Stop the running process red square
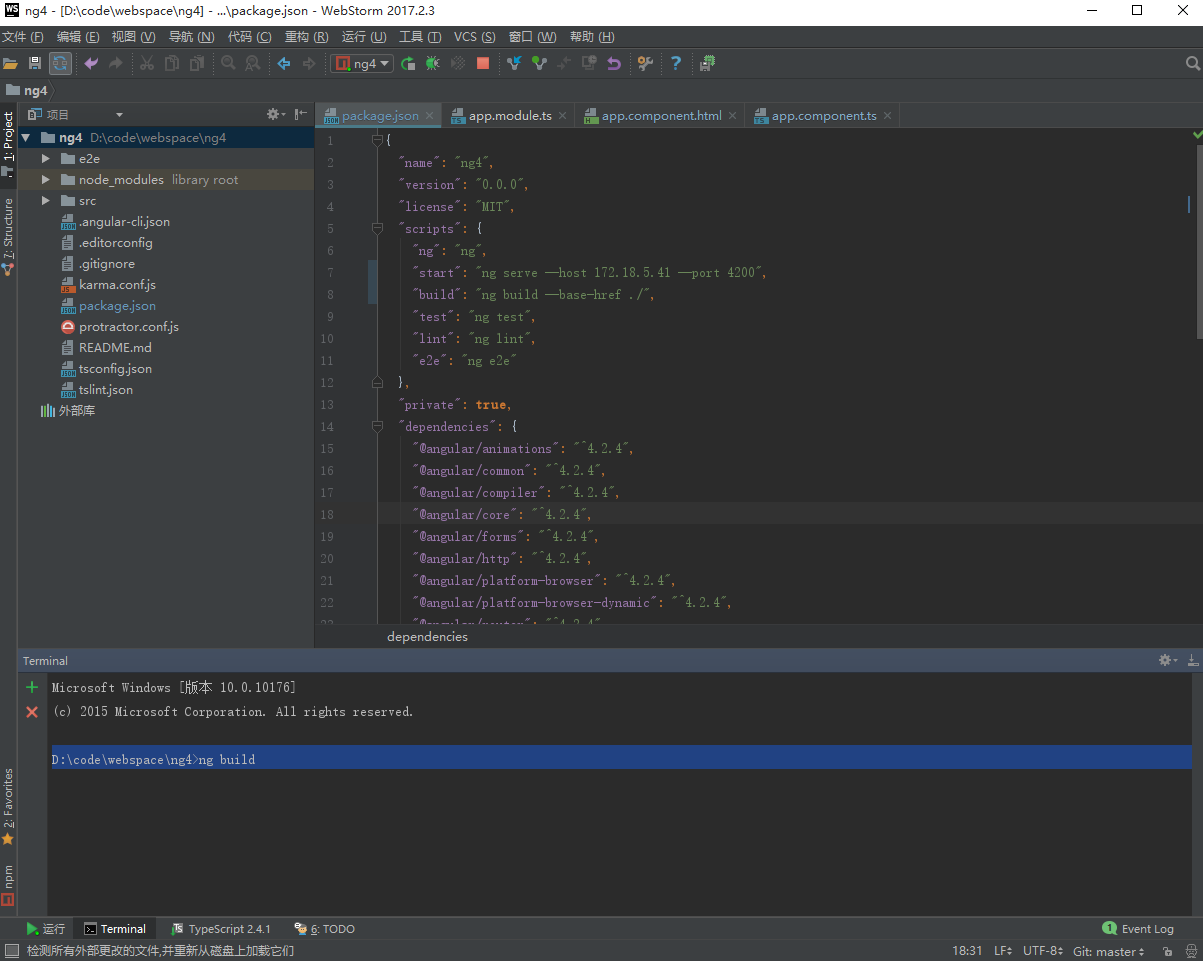 click(483, 63)
